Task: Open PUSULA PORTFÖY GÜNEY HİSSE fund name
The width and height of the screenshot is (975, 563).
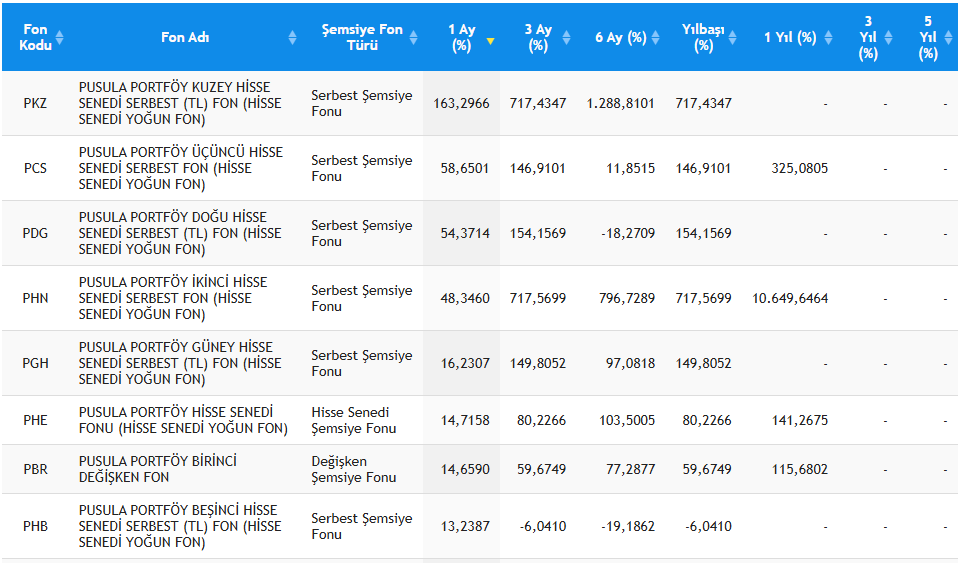Action: click(180, 363)
